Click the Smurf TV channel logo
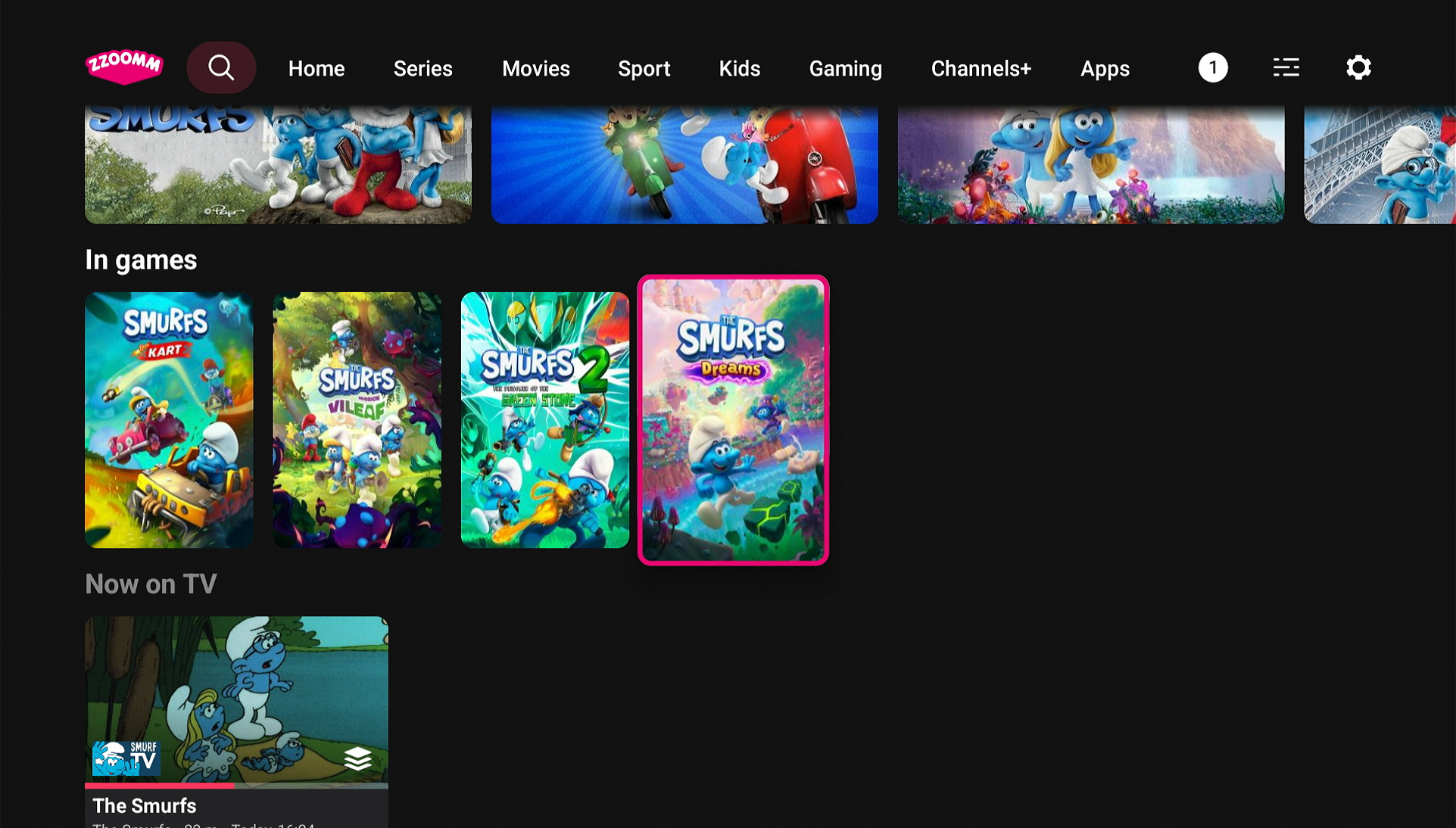Viewport: 1456px width, 828px height. coord(126,758)
